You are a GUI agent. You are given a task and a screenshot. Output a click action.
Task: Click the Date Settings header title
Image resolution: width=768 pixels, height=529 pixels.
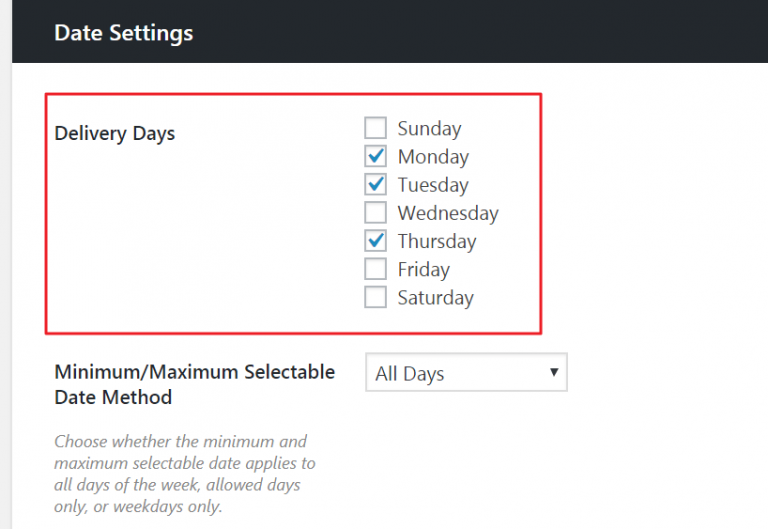pyautogui.click(x=123, y=32)
